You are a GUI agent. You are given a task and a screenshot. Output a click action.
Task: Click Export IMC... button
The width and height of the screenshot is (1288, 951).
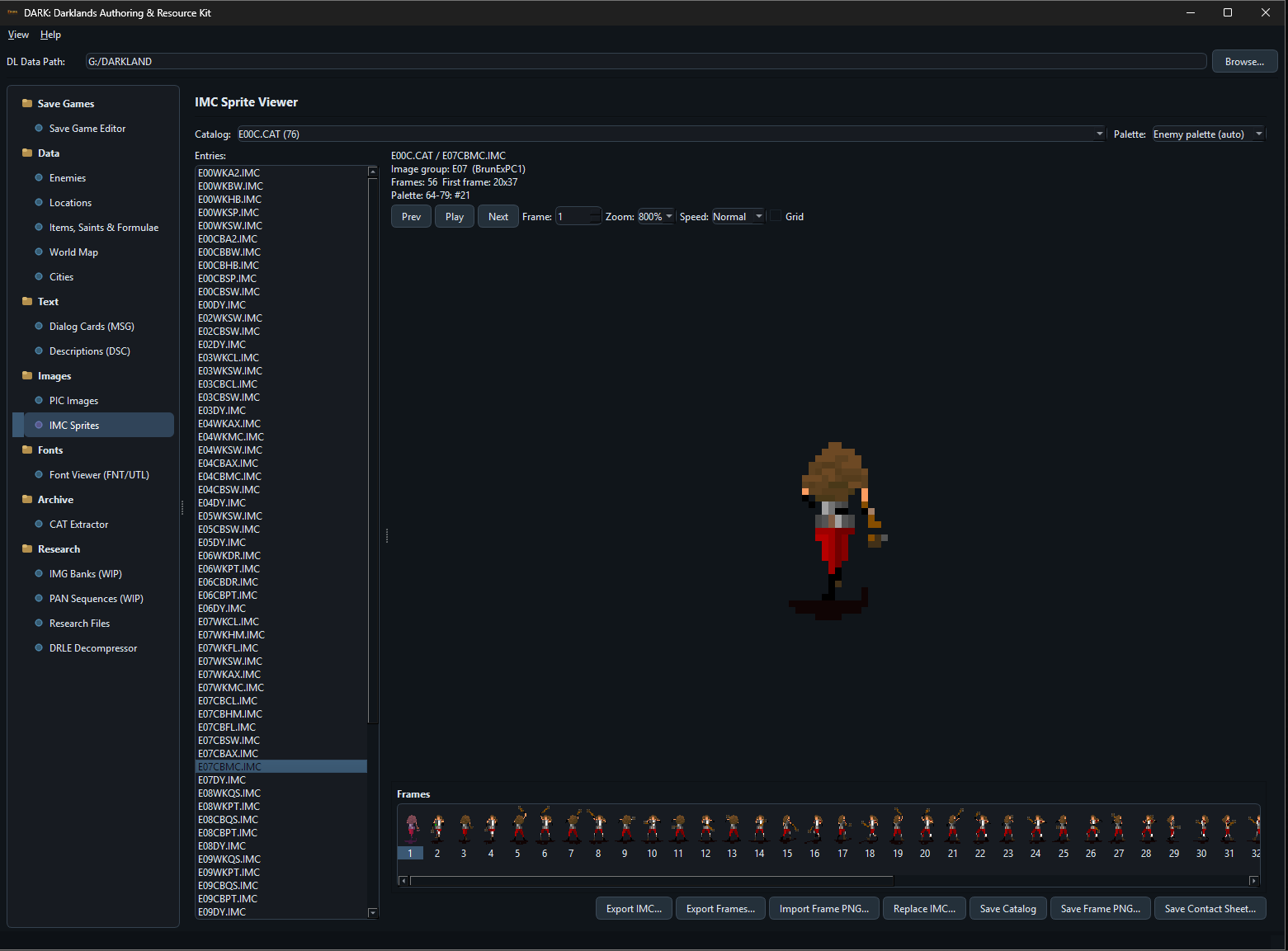634,909
